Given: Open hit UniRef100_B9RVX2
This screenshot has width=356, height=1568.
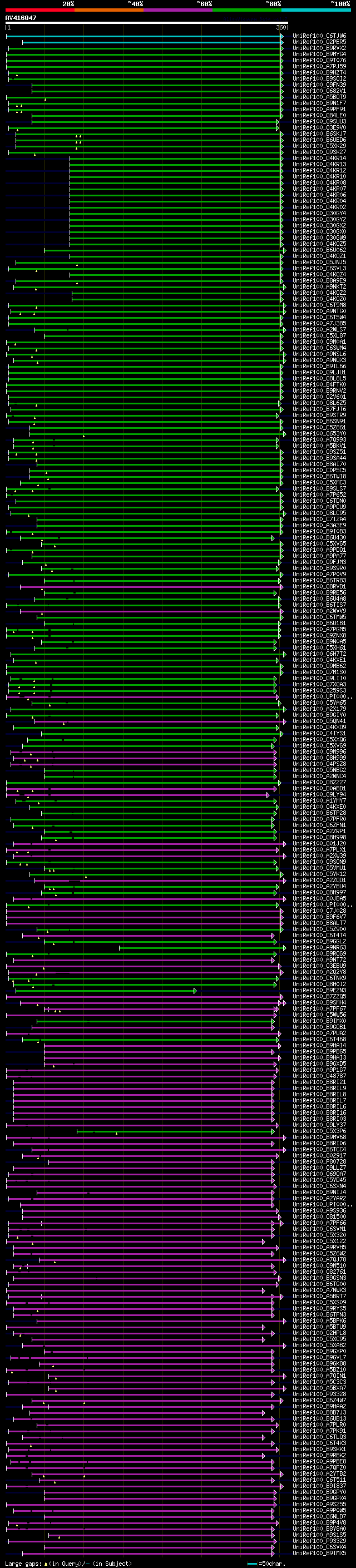Looking at the screenshot, I should click(319, 49).
